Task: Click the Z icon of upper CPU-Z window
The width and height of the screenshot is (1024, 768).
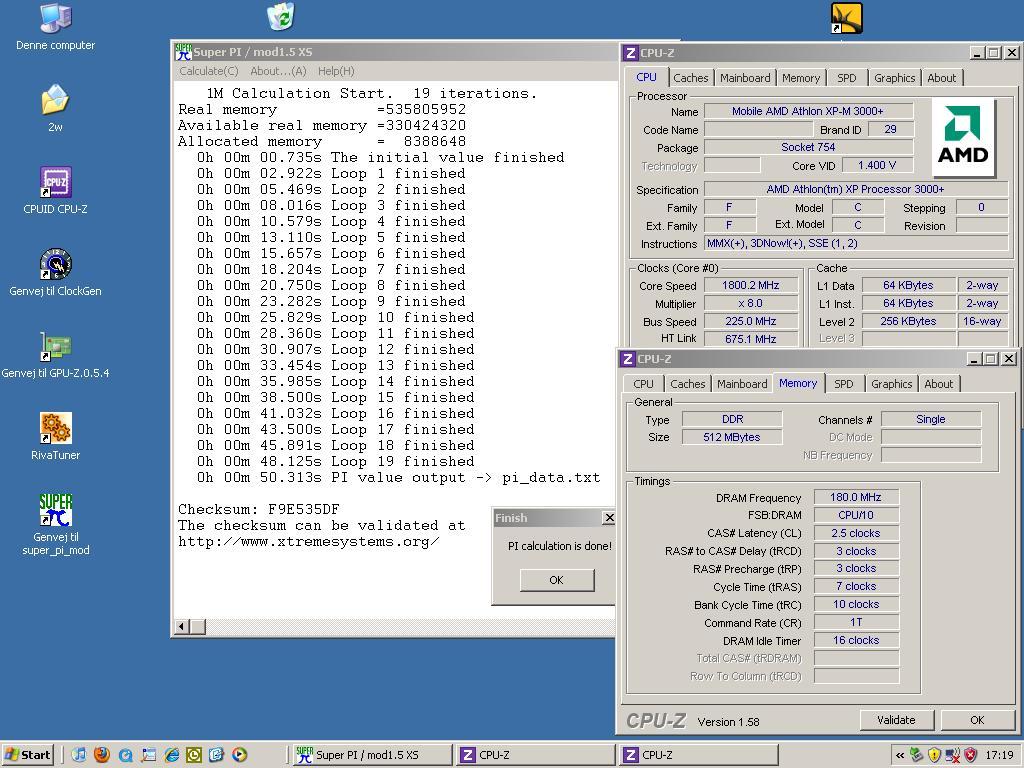Action: 630,53
